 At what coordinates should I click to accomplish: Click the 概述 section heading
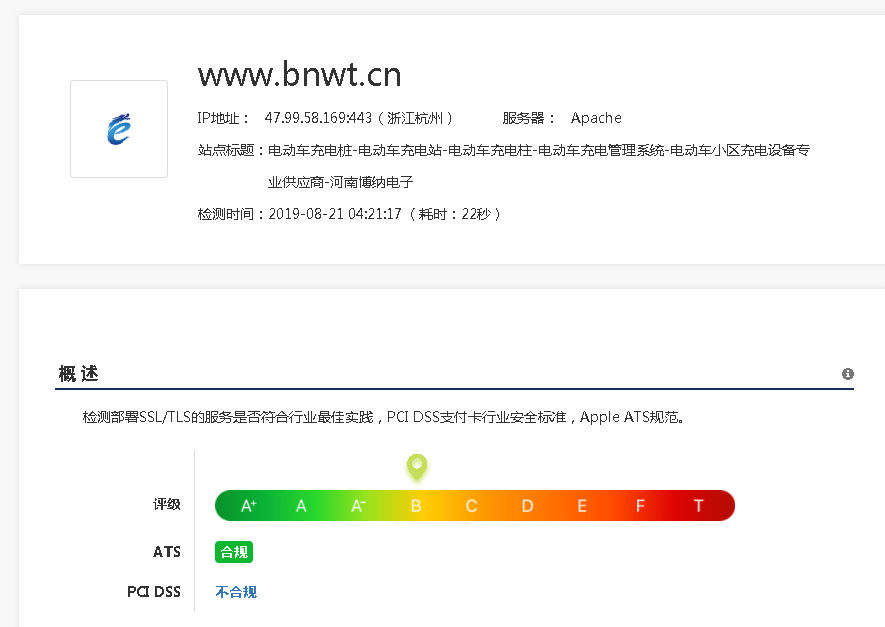[78, 374]
